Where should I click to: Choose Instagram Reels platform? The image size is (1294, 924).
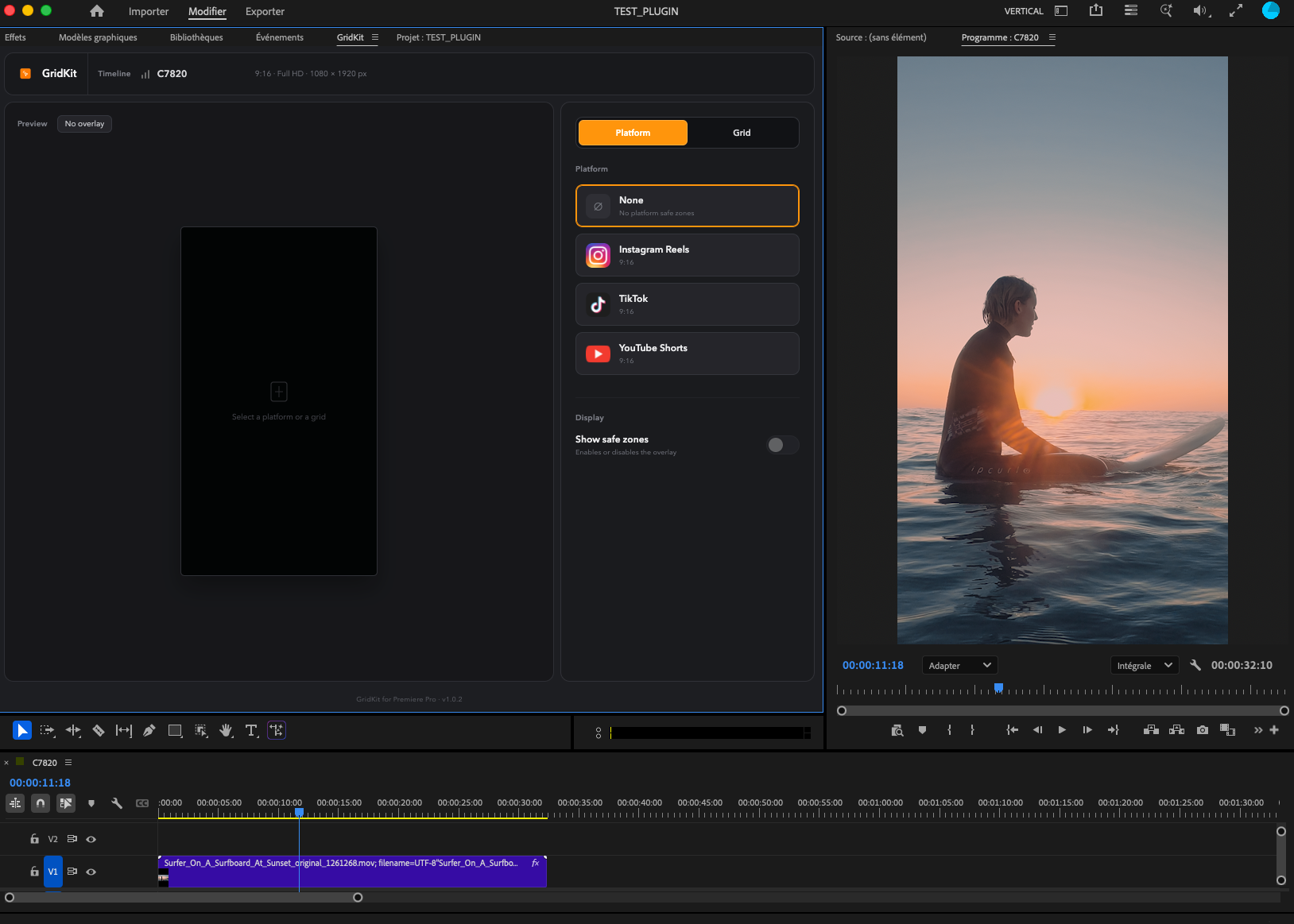click(688, 255)
